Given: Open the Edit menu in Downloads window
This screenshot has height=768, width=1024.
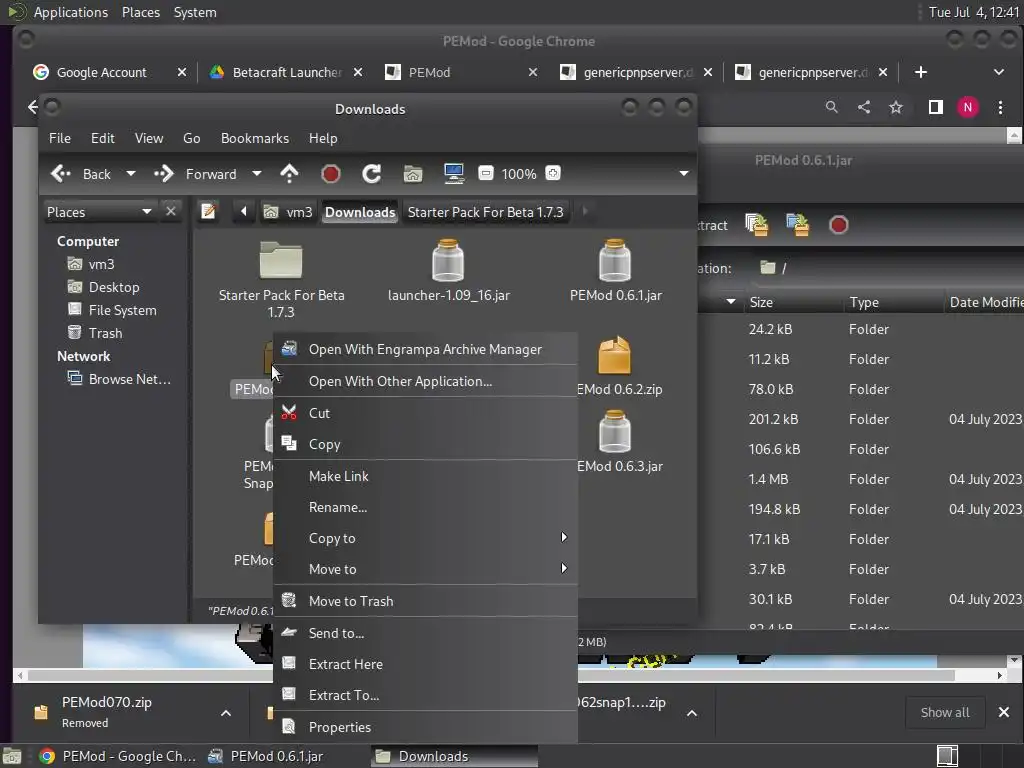Looking at the screenshot, I should 103,138.
